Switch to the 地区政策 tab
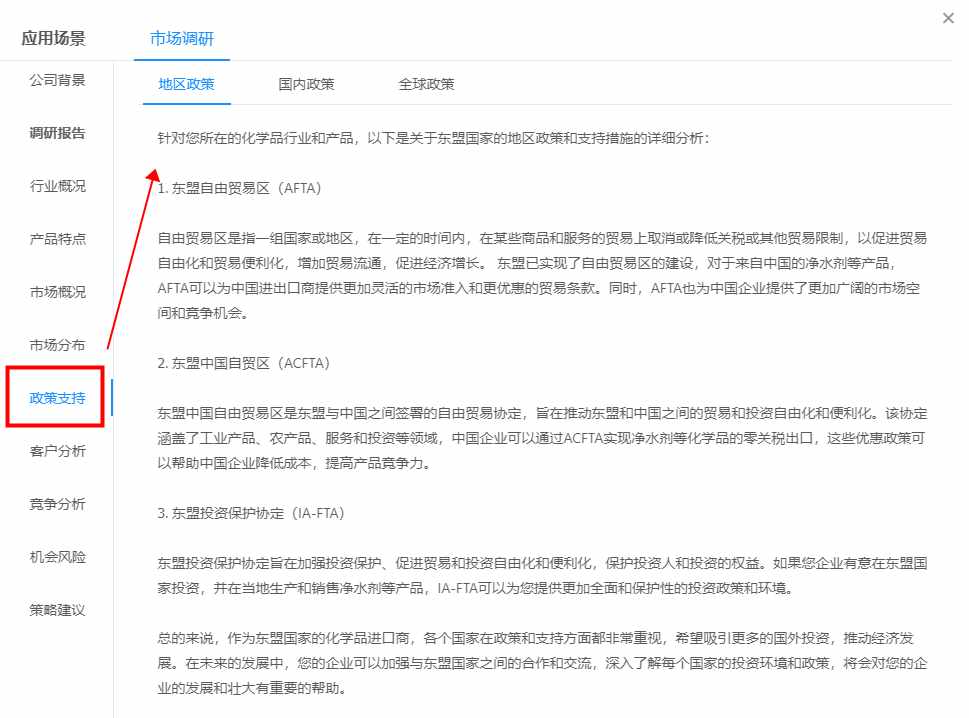Viewport: 969px width, 718px height. (186, 84)
